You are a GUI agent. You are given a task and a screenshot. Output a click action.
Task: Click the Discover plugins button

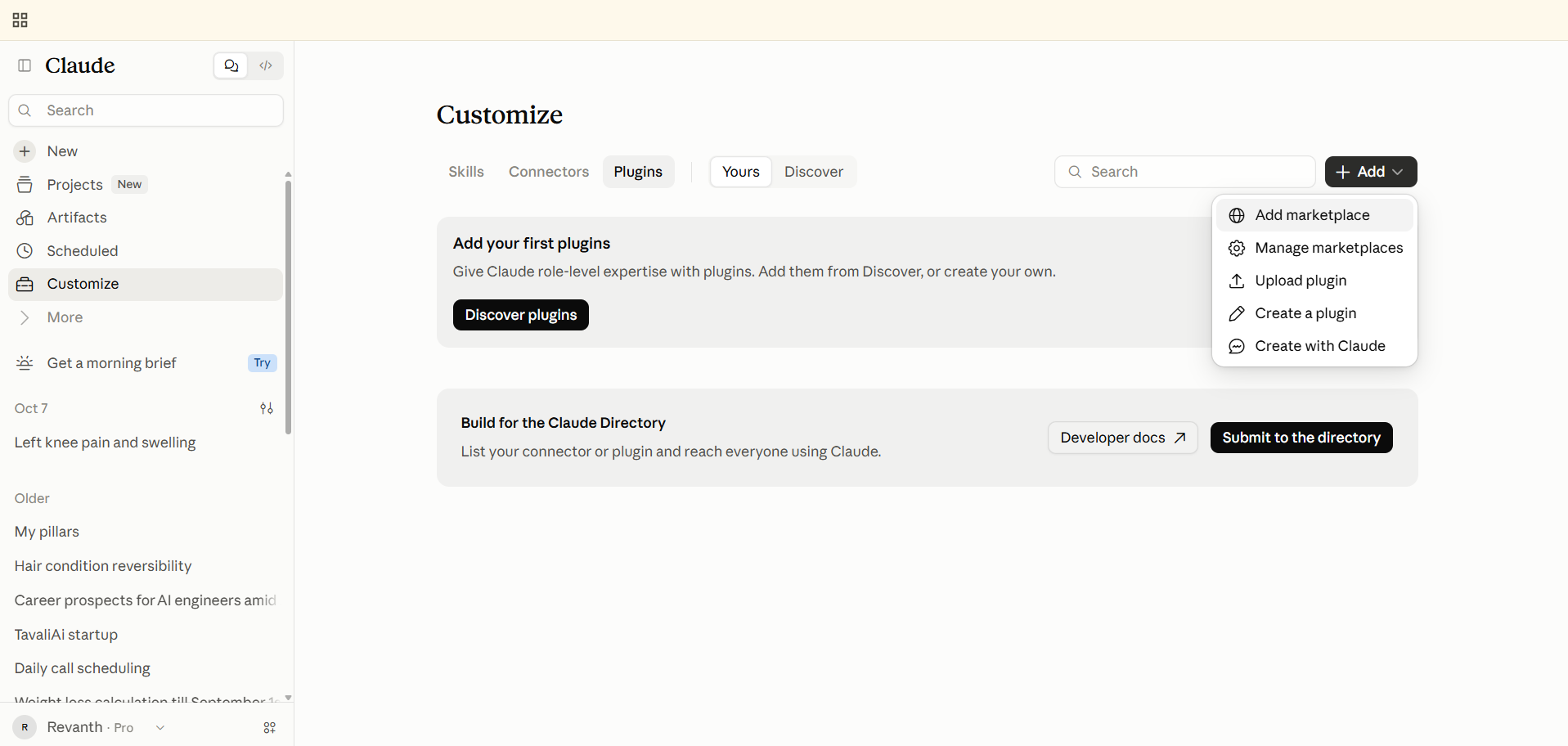pyautogui.click(x=521, y=315)
